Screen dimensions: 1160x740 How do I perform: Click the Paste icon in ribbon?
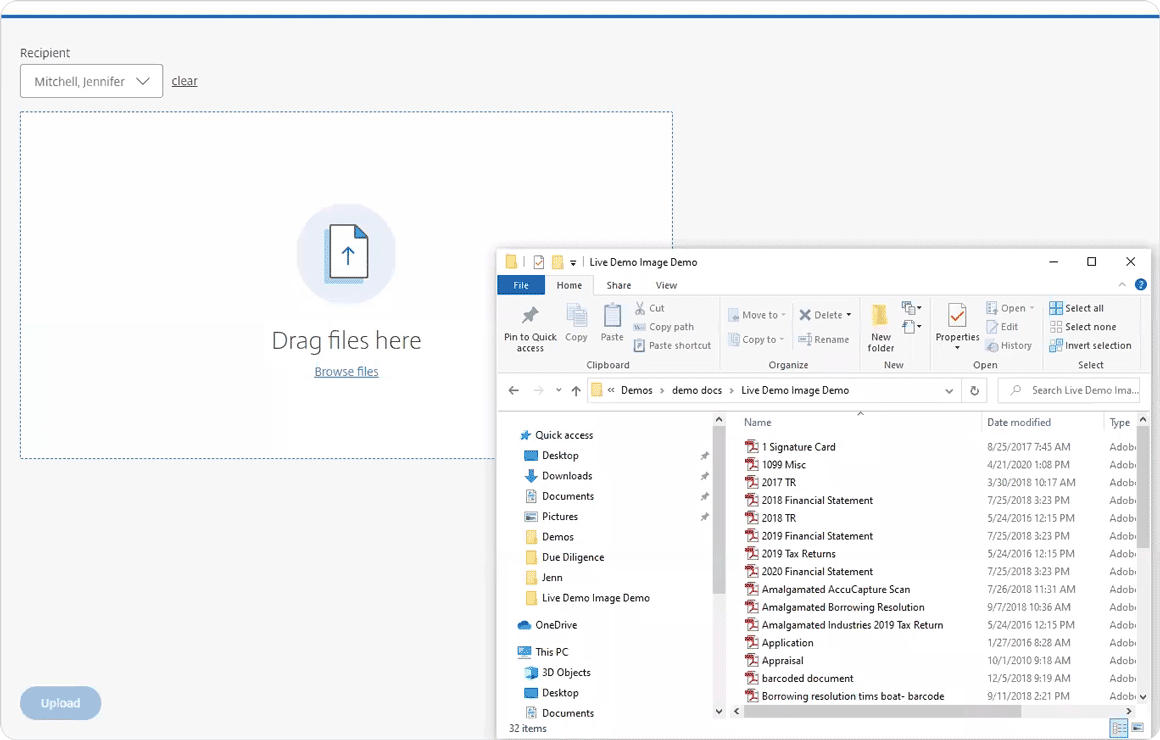tap(612, 318)
